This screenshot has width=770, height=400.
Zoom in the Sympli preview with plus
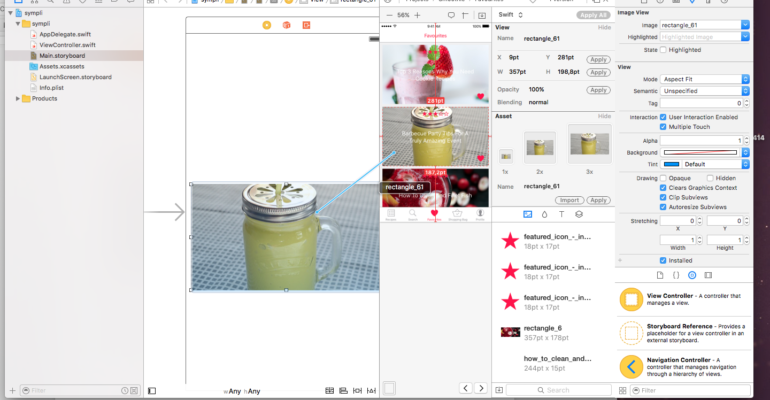[417, 15]
